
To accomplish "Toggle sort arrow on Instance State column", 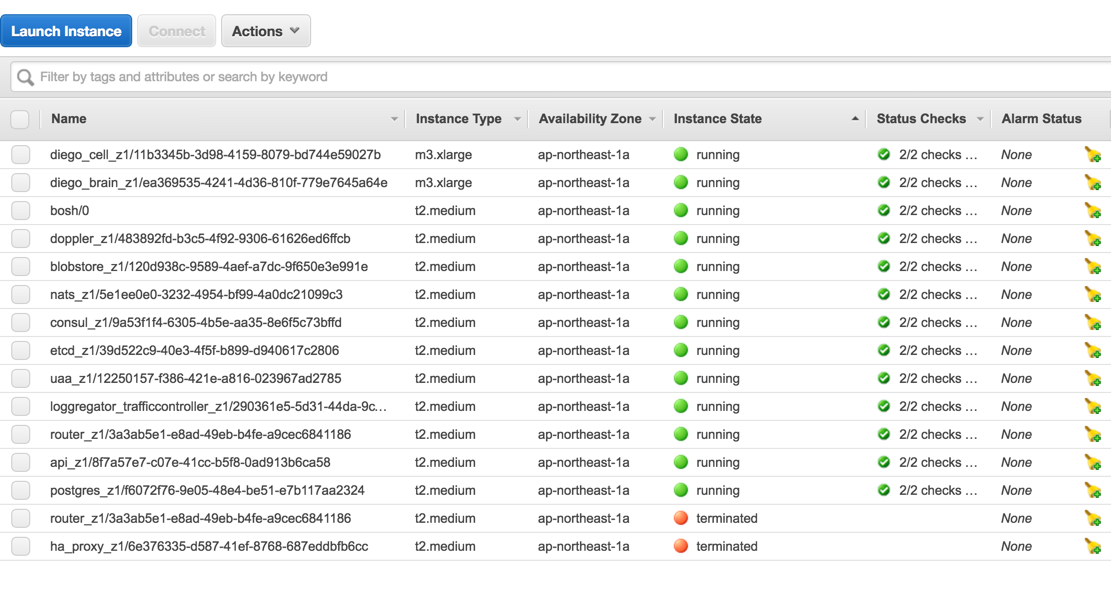I will click(855, 119).
